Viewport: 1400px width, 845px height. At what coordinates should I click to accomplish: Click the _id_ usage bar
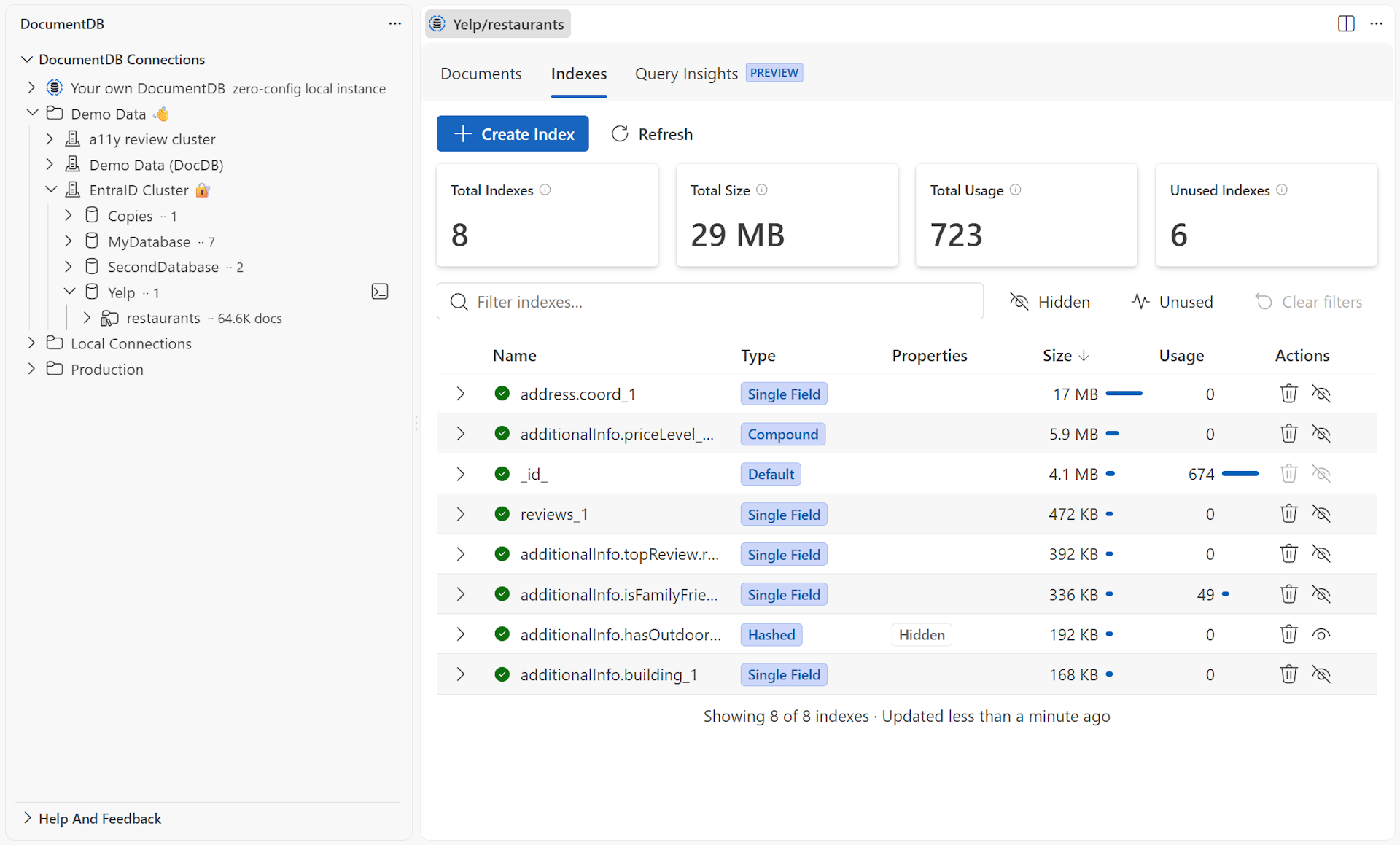click(1240, 474)
